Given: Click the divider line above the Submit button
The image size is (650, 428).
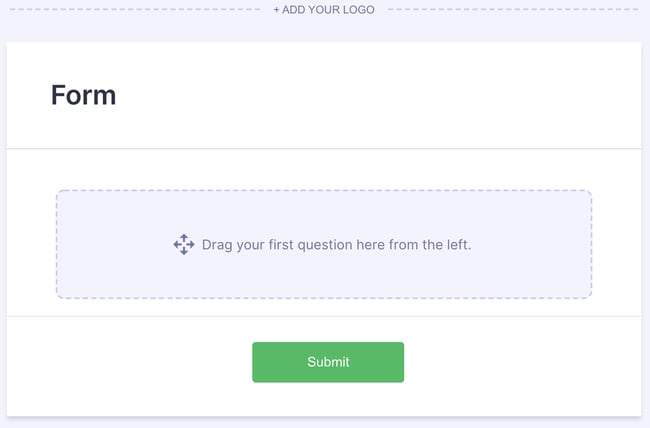Looking at the screenshot, I should pos(324,316).
